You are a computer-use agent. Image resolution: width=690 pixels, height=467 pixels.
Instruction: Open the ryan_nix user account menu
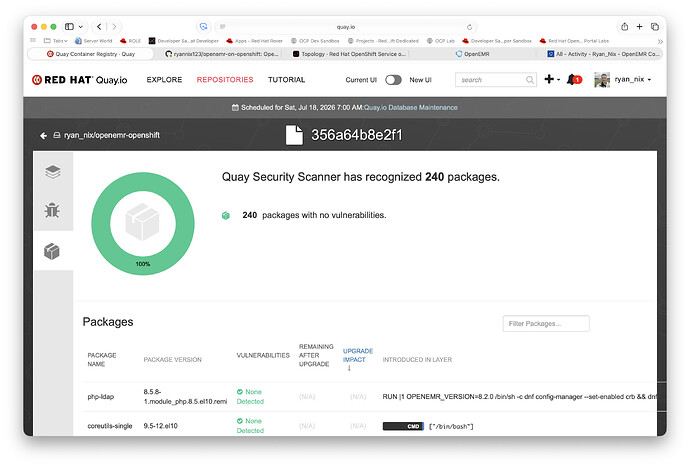pyautogui.click(x=622, y=80)
